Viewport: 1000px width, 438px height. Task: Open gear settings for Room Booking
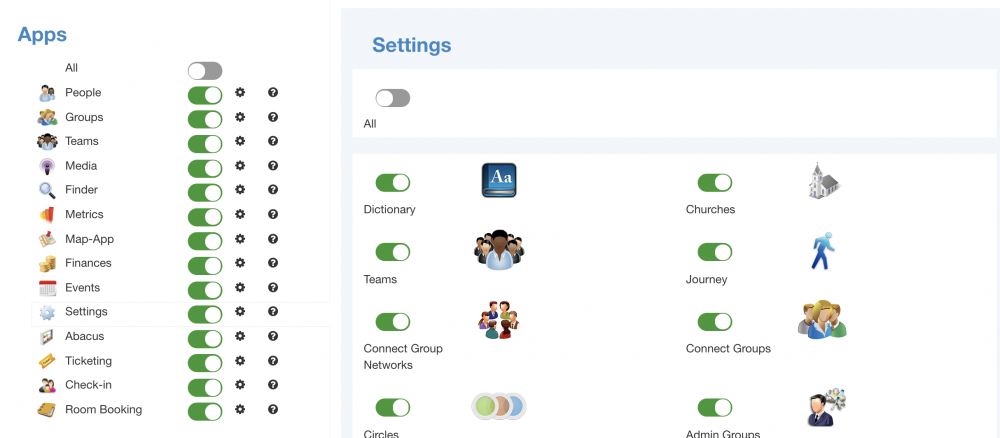240,409
